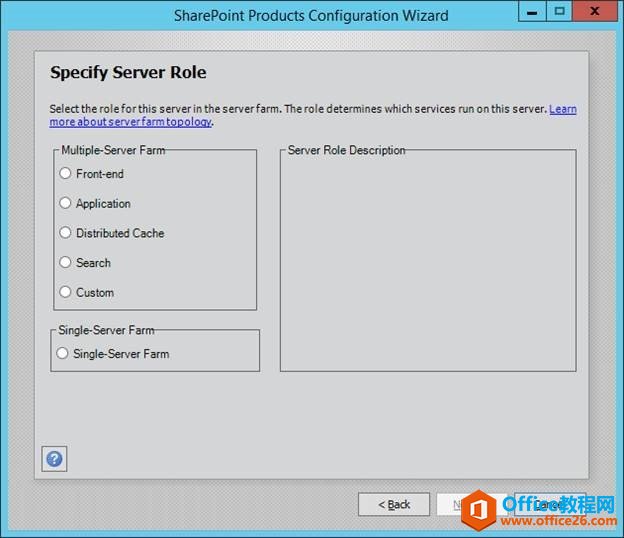
Task: Click the Server Role Description label
Action: (346, 150)
